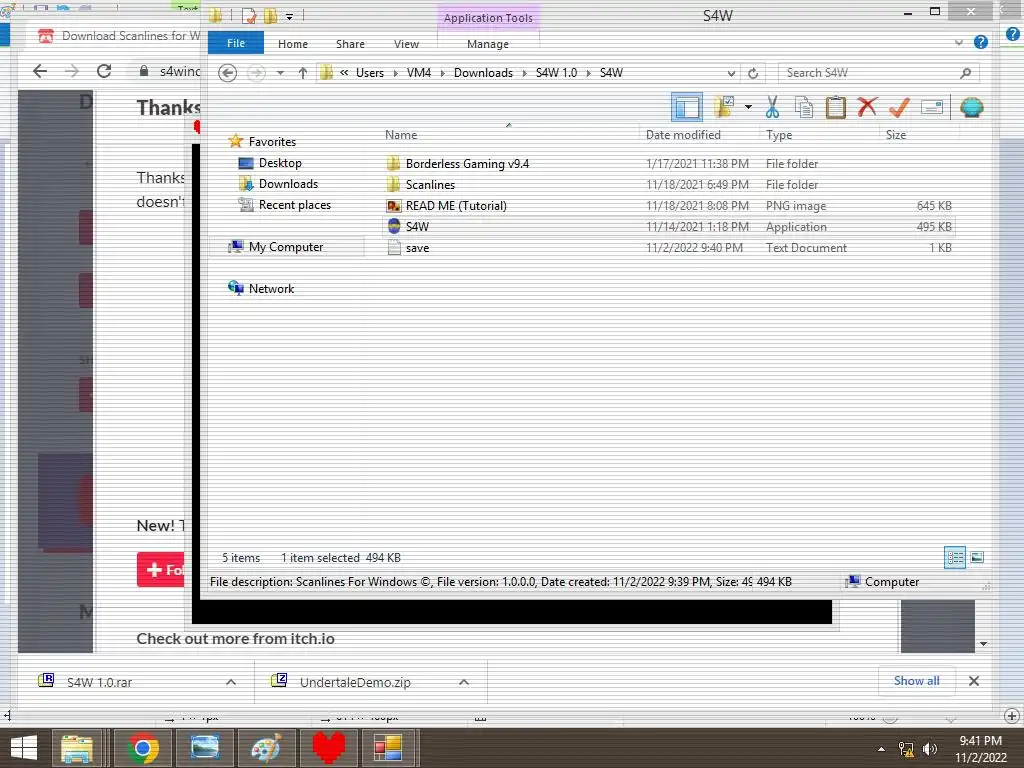Click the Explorer refresh button
1024x768 pixels.
click(753, 73)
